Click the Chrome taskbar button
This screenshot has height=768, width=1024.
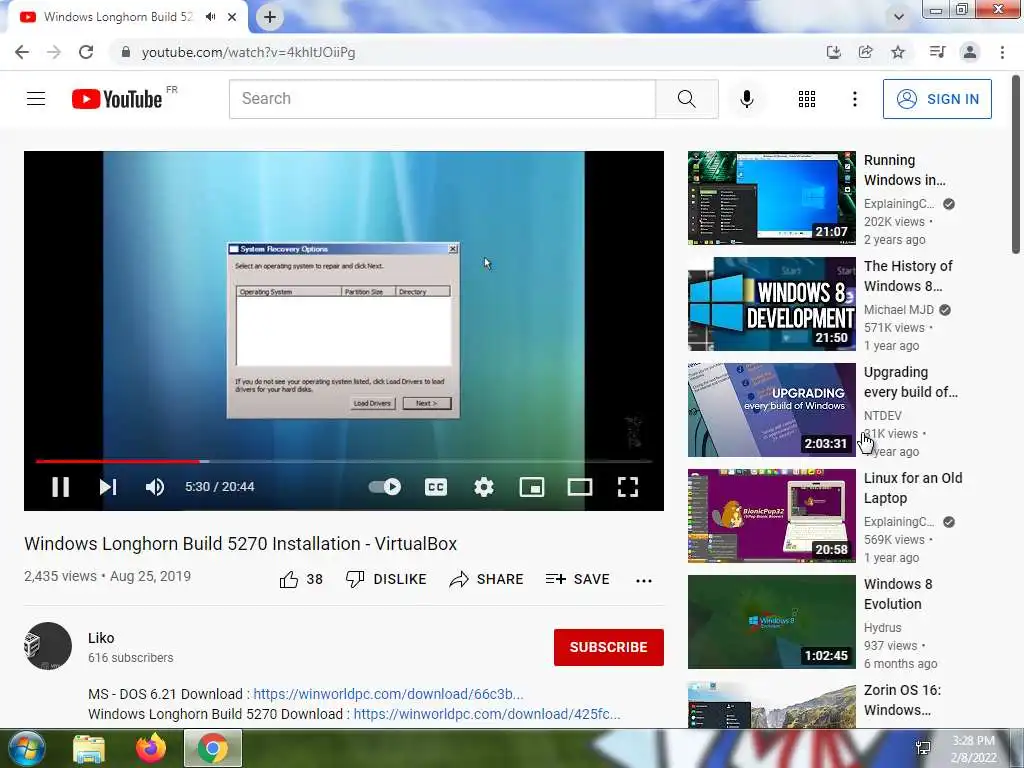point(213,748)
